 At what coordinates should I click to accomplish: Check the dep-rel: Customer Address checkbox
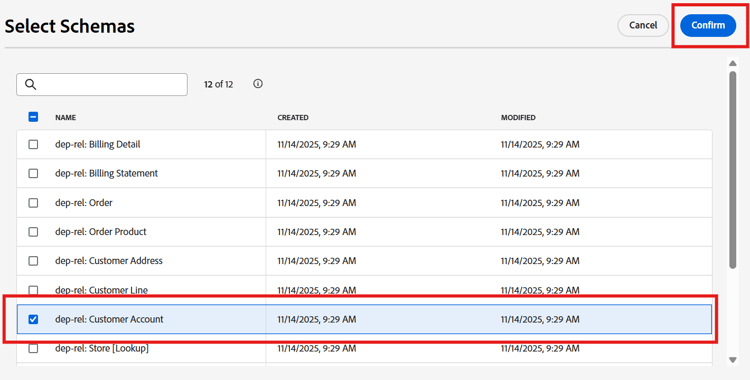pos(33,261)
